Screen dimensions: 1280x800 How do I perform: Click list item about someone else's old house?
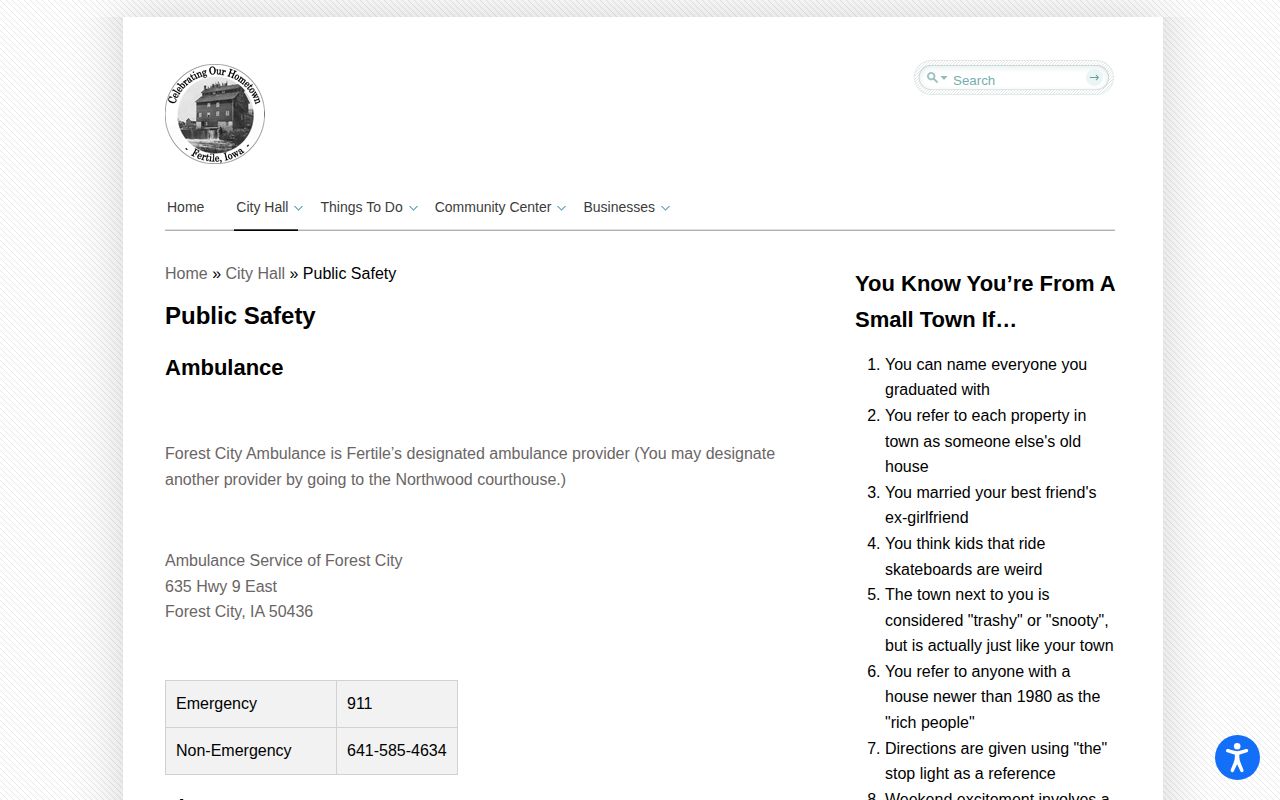985,441
